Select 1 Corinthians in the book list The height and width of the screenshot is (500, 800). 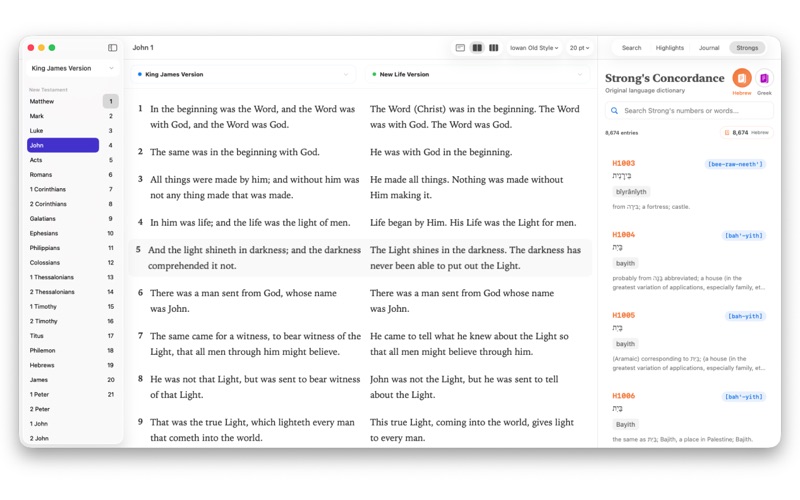point(63,189)
